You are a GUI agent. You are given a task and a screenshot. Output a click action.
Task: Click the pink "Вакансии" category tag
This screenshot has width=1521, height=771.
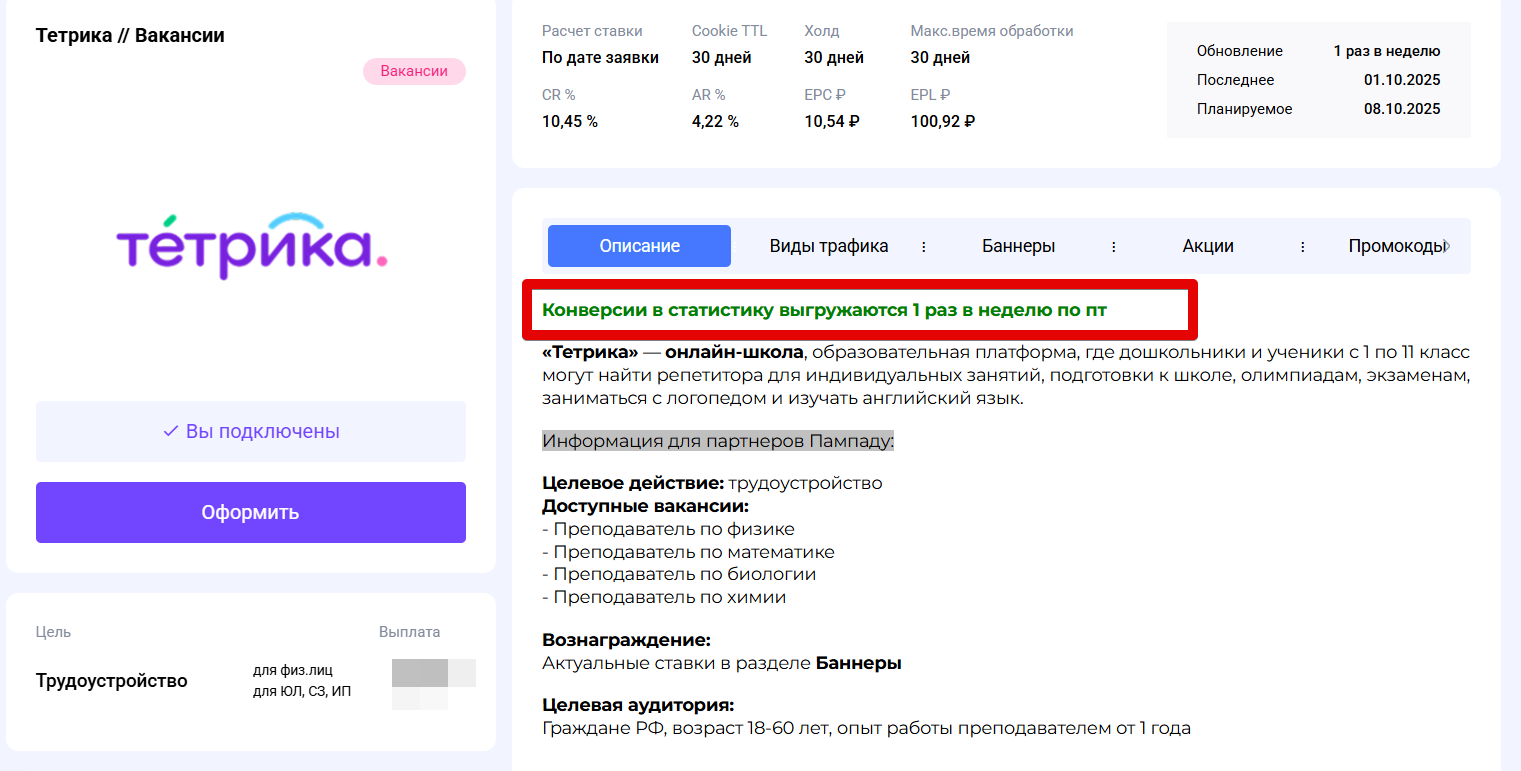414,71
